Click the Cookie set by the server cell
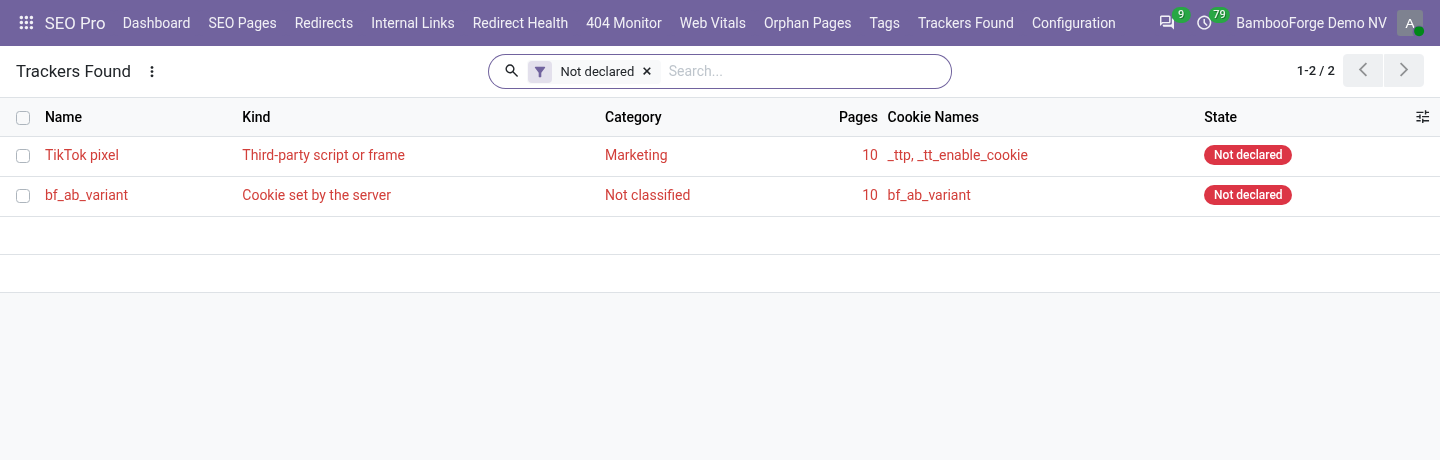Screen dimensions: 1440x460 point(316,195)
